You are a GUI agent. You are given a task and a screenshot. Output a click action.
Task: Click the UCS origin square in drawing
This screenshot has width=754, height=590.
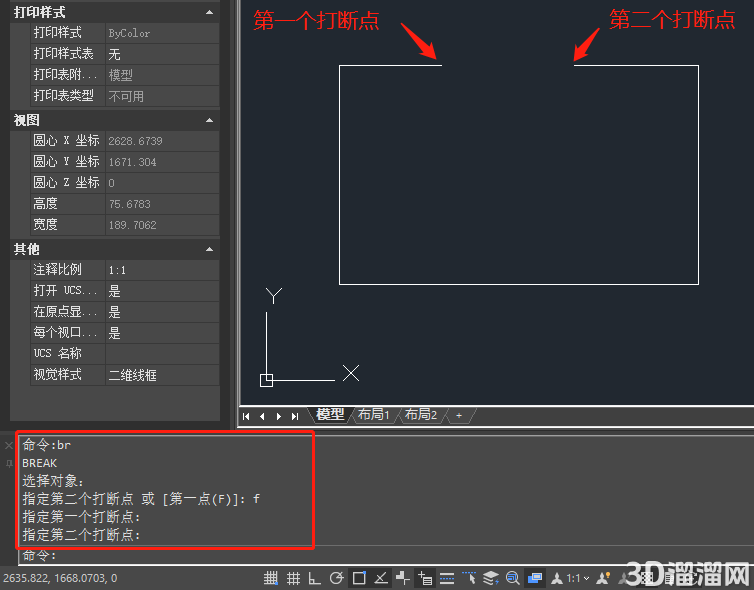coord(266,380)
